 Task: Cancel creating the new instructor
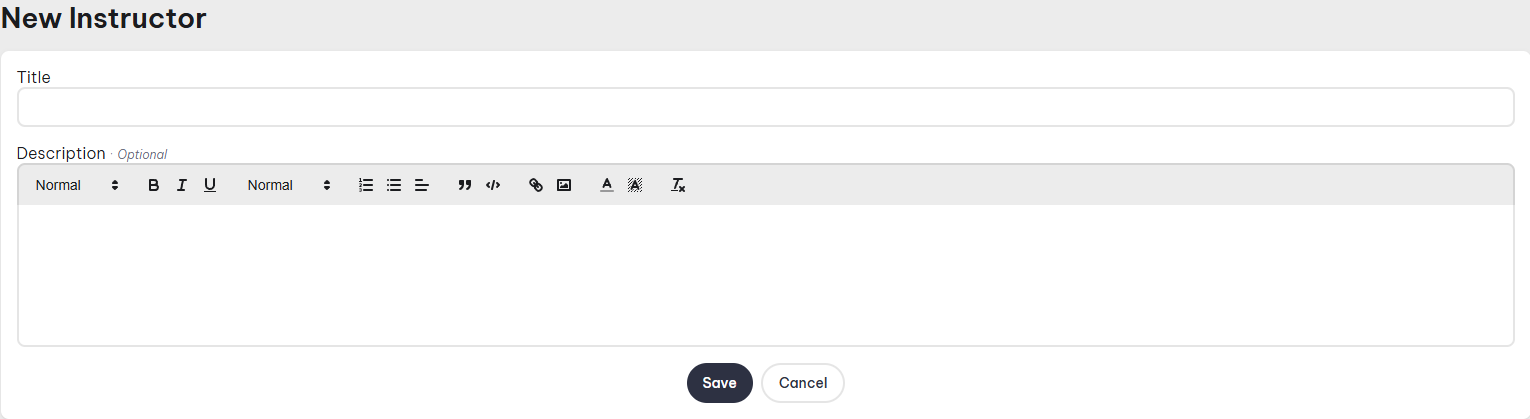(x=802, y=383)
